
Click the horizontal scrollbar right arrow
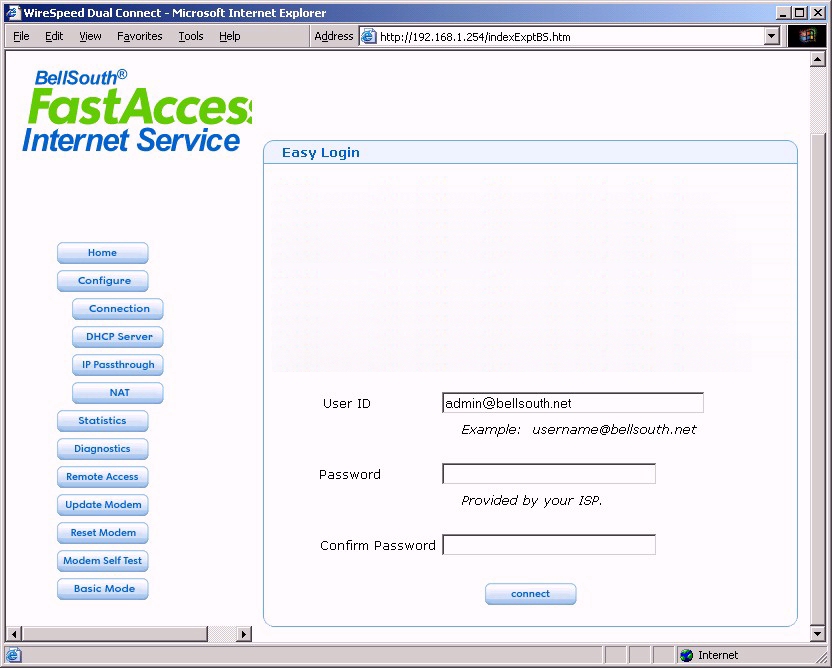(244, 634)
